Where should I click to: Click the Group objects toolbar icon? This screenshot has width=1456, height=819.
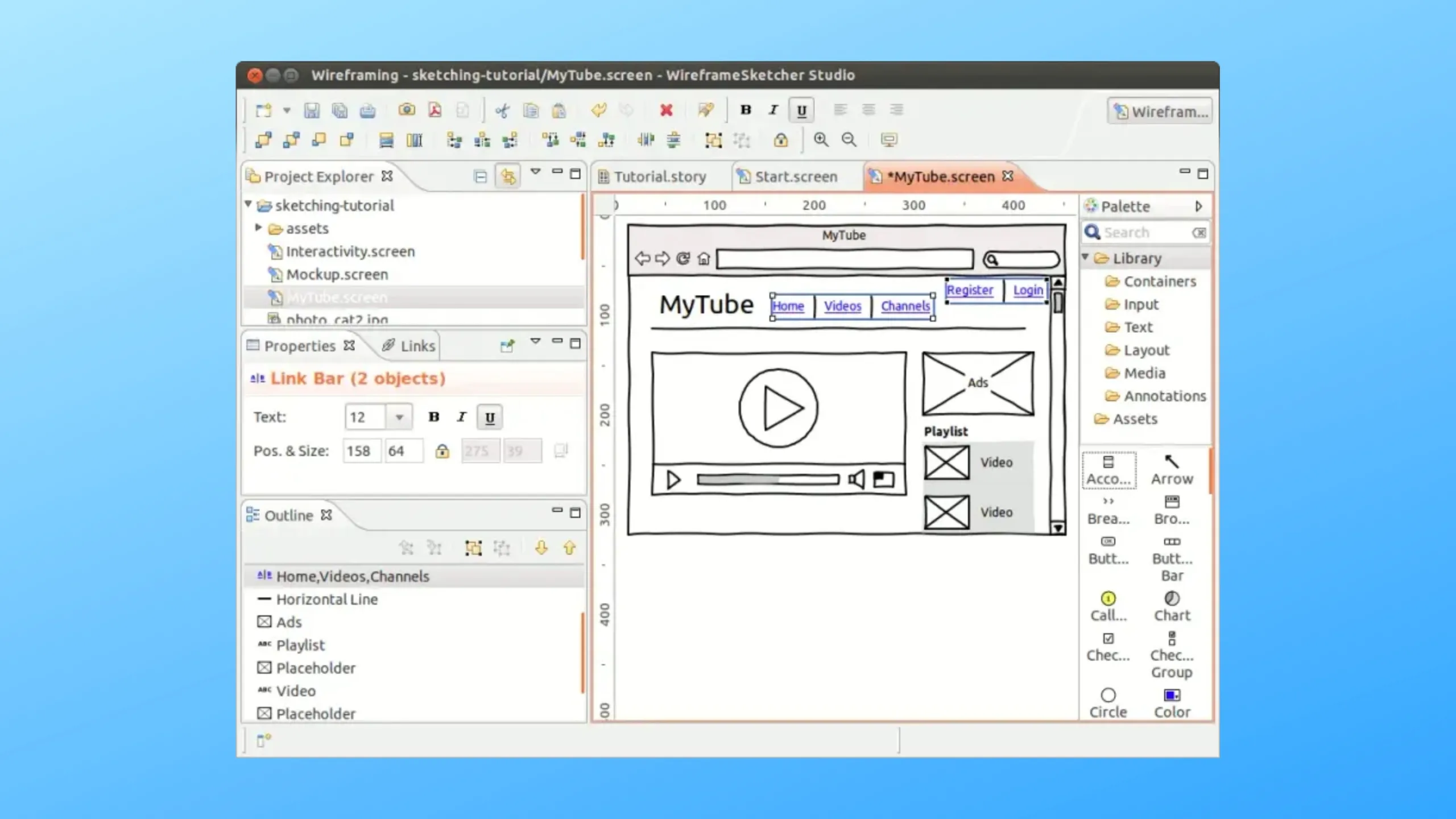click(x=713, y=140)
